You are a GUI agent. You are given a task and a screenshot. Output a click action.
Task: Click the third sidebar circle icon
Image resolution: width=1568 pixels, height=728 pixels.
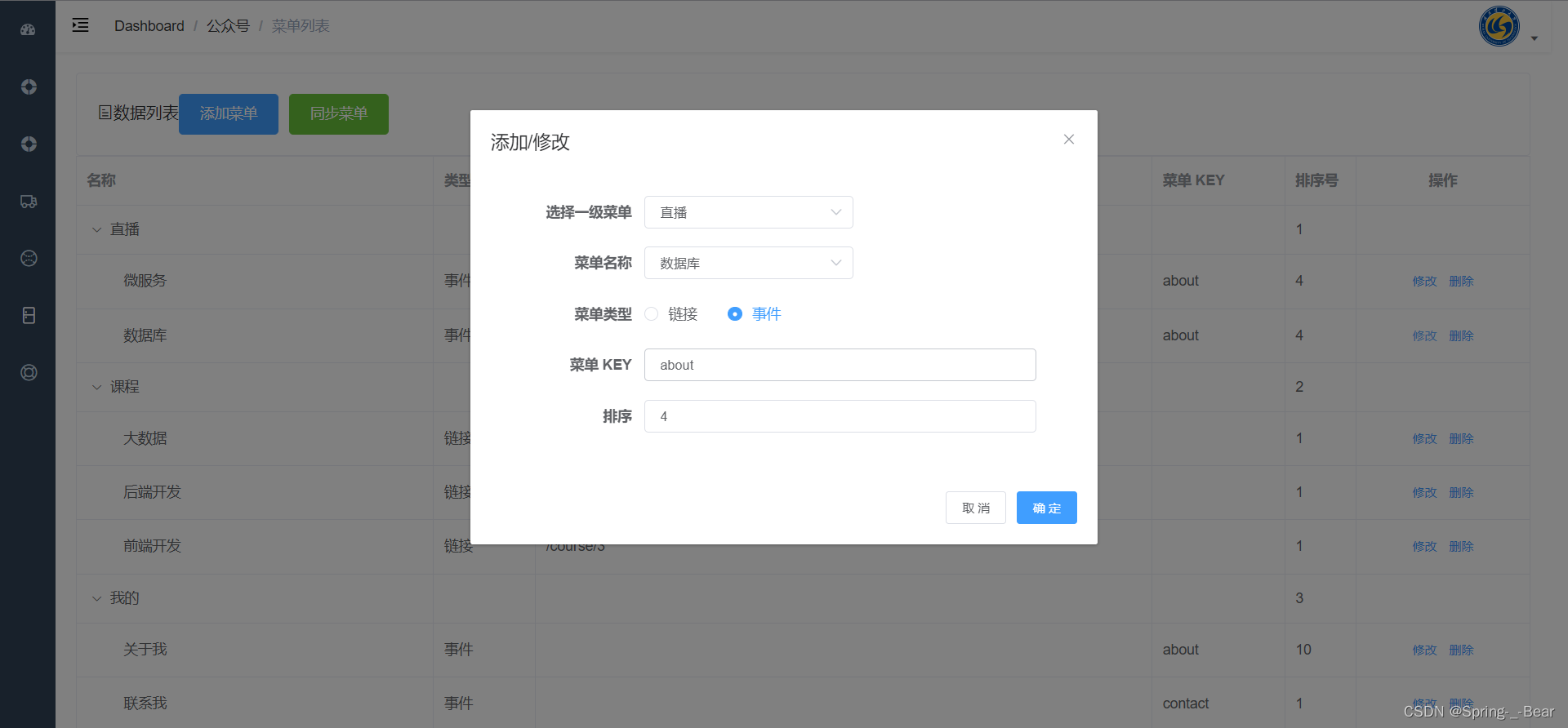29,144
